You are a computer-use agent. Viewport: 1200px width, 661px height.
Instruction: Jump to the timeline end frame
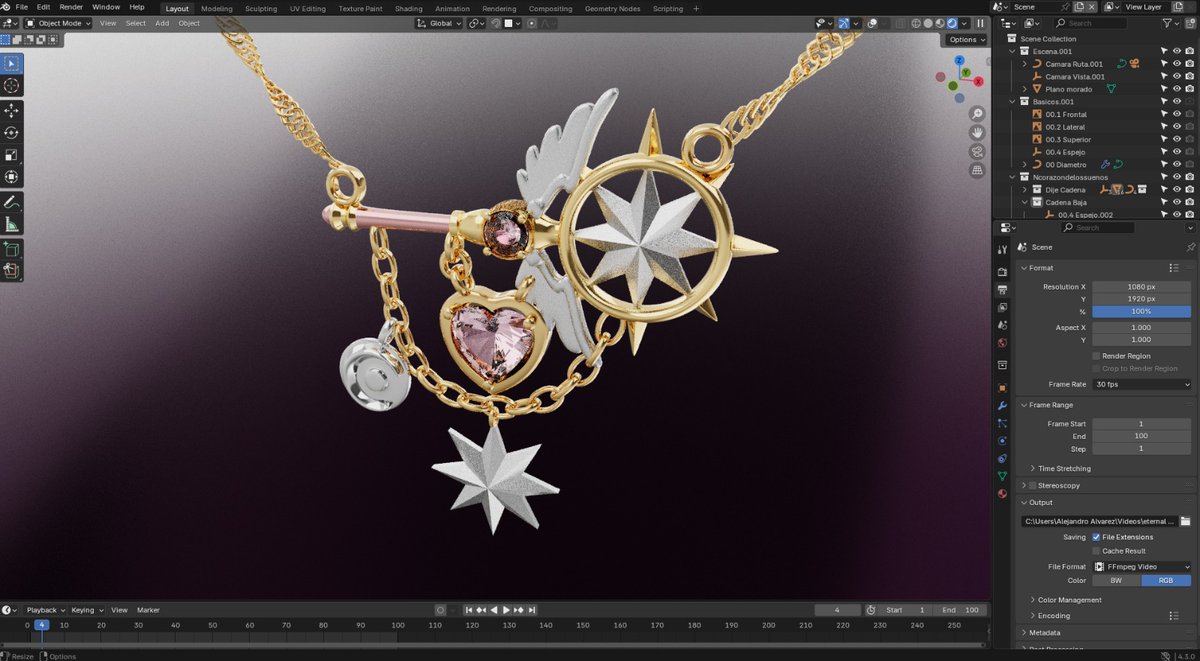click(532, 609)
